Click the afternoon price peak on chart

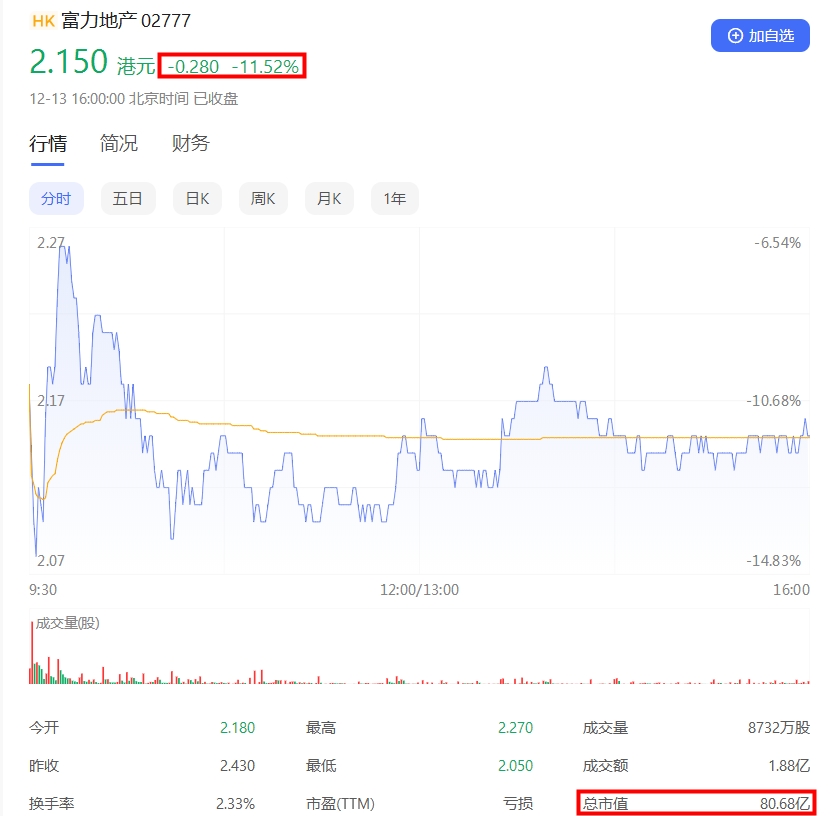point(545,369)
